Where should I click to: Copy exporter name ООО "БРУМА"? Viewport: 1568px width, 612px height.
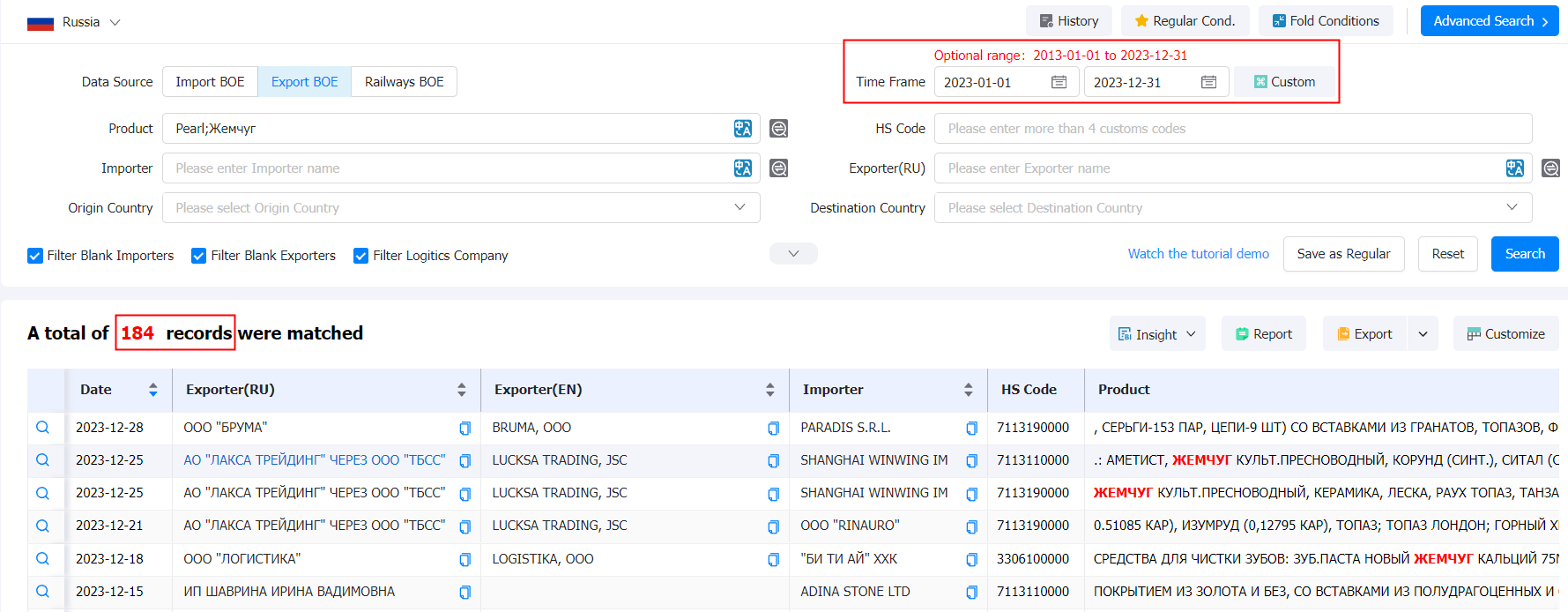pyautogui.click(x=464, y=429)
